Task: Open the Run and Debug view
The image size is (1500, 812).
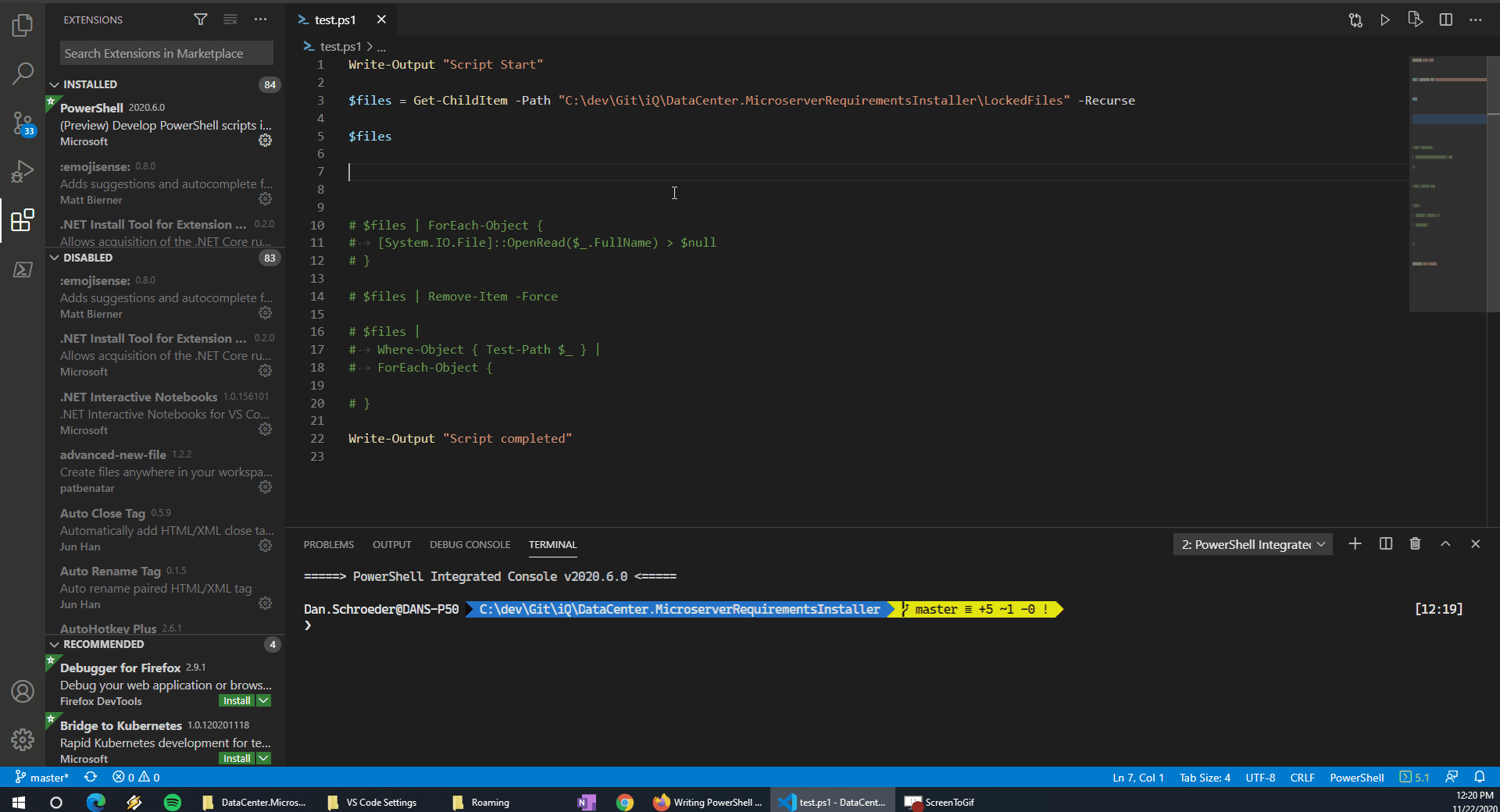Action: pyautogui.click(x=23, y=171)
